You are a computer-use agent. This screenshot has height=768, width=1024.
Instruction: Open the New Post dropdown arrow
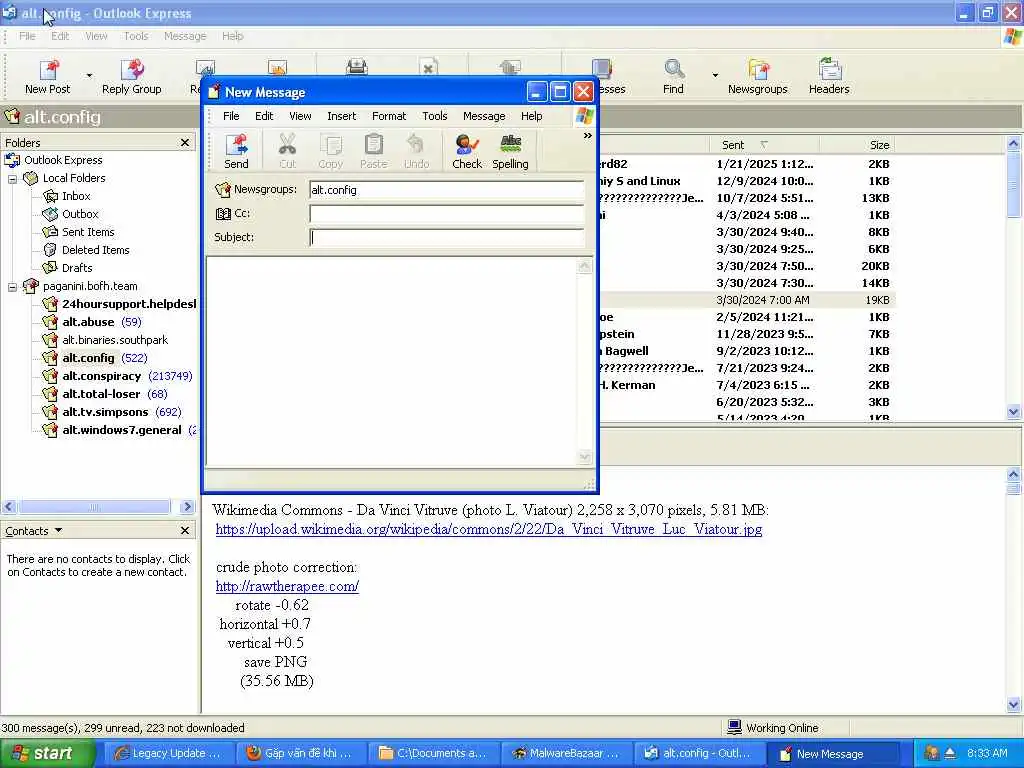click(89, 76)
